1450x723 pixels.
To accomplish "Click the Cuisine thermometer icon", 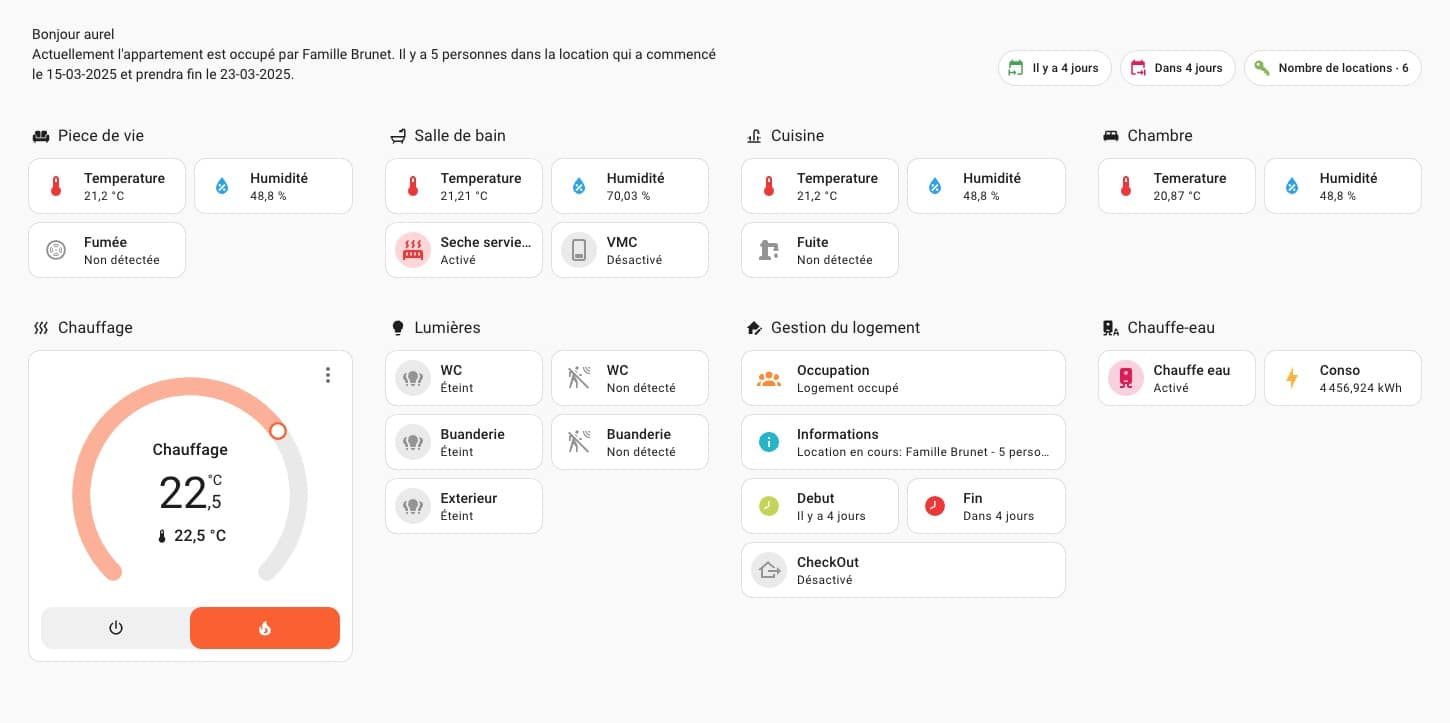I will pyautogui.click(x=769, y=186).
